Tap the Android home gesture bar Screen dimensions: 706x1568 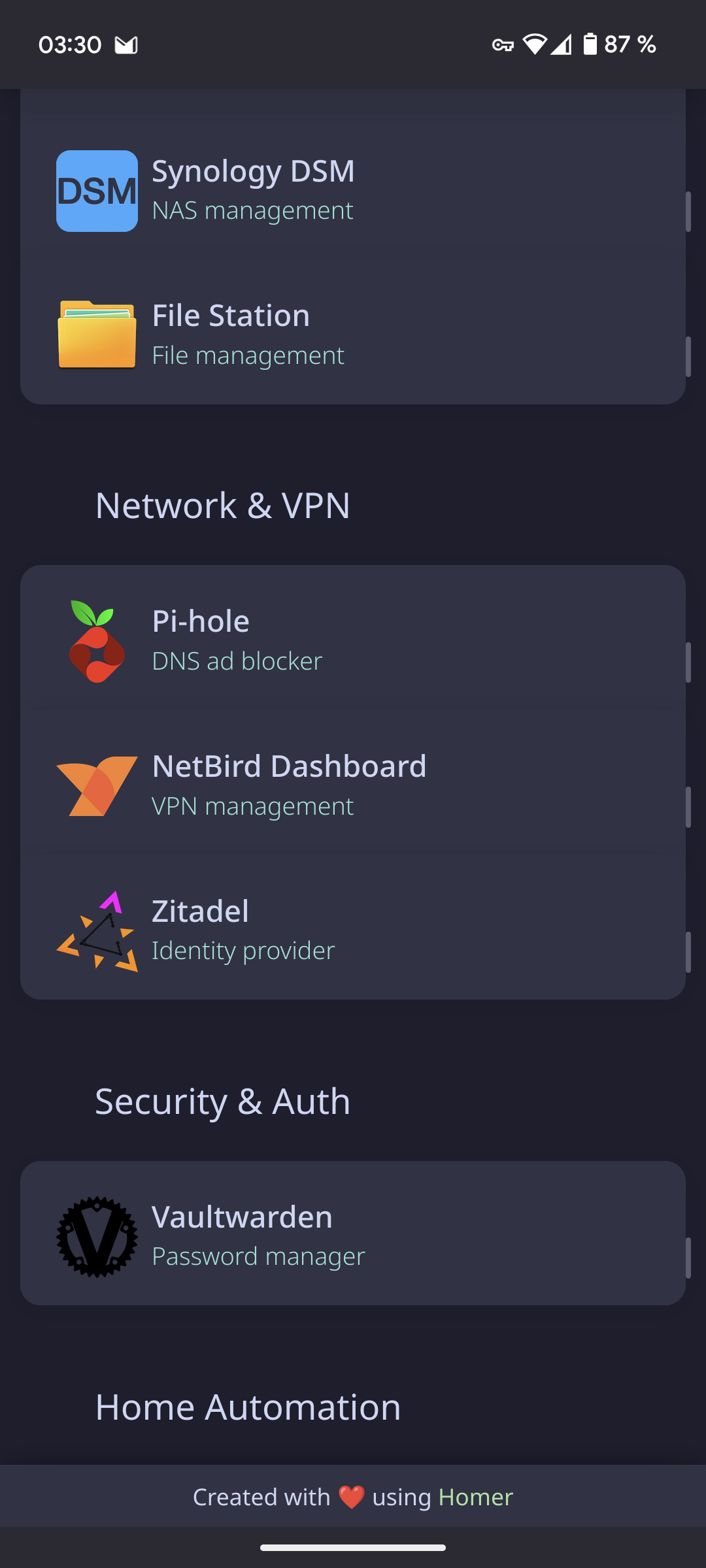tap(353, 1547)
